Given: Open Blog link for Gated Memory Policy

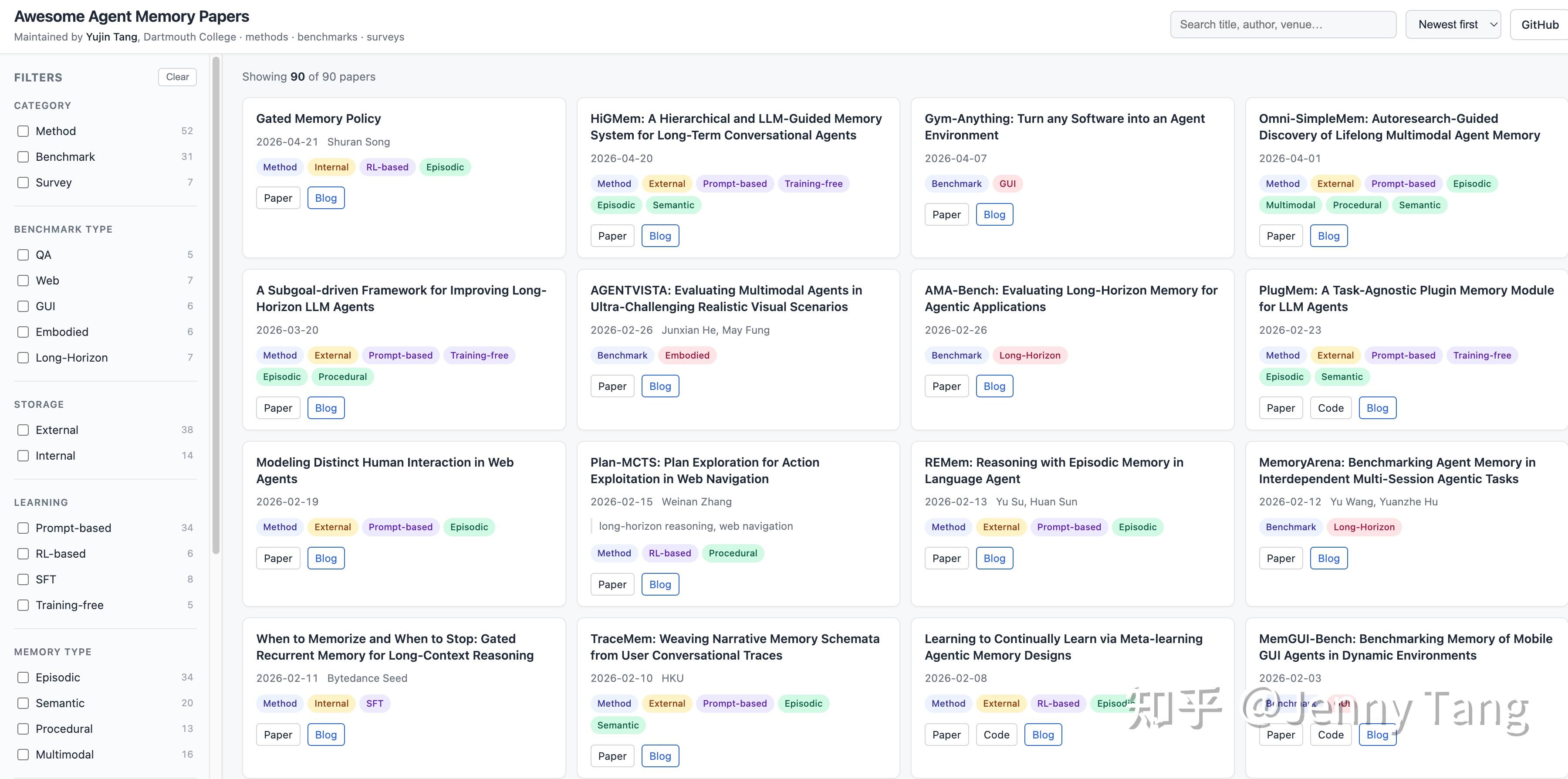Looking at the screenshot, I should point(326,198).
